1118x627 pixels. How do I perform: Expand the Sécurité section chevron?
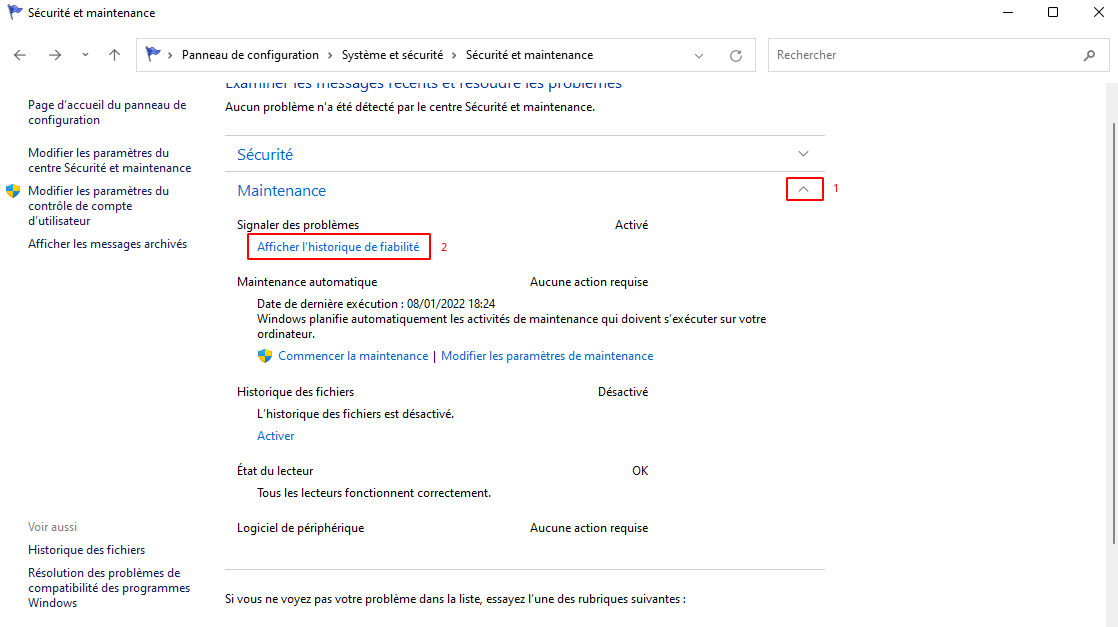click(804, 154)
